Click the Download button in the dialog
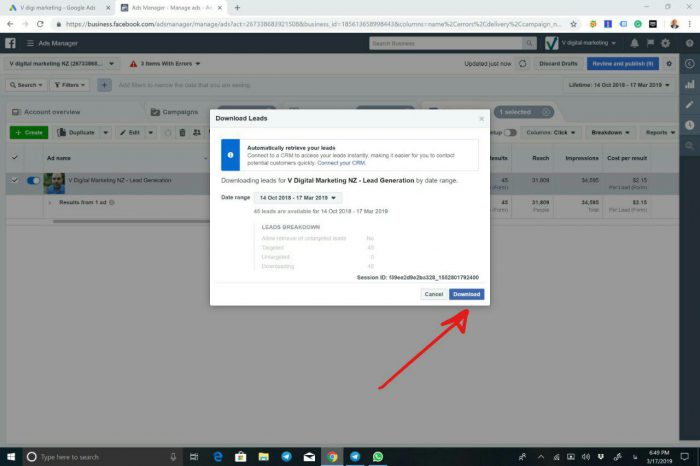Viewport: 700px width, 466px height. 466,294
